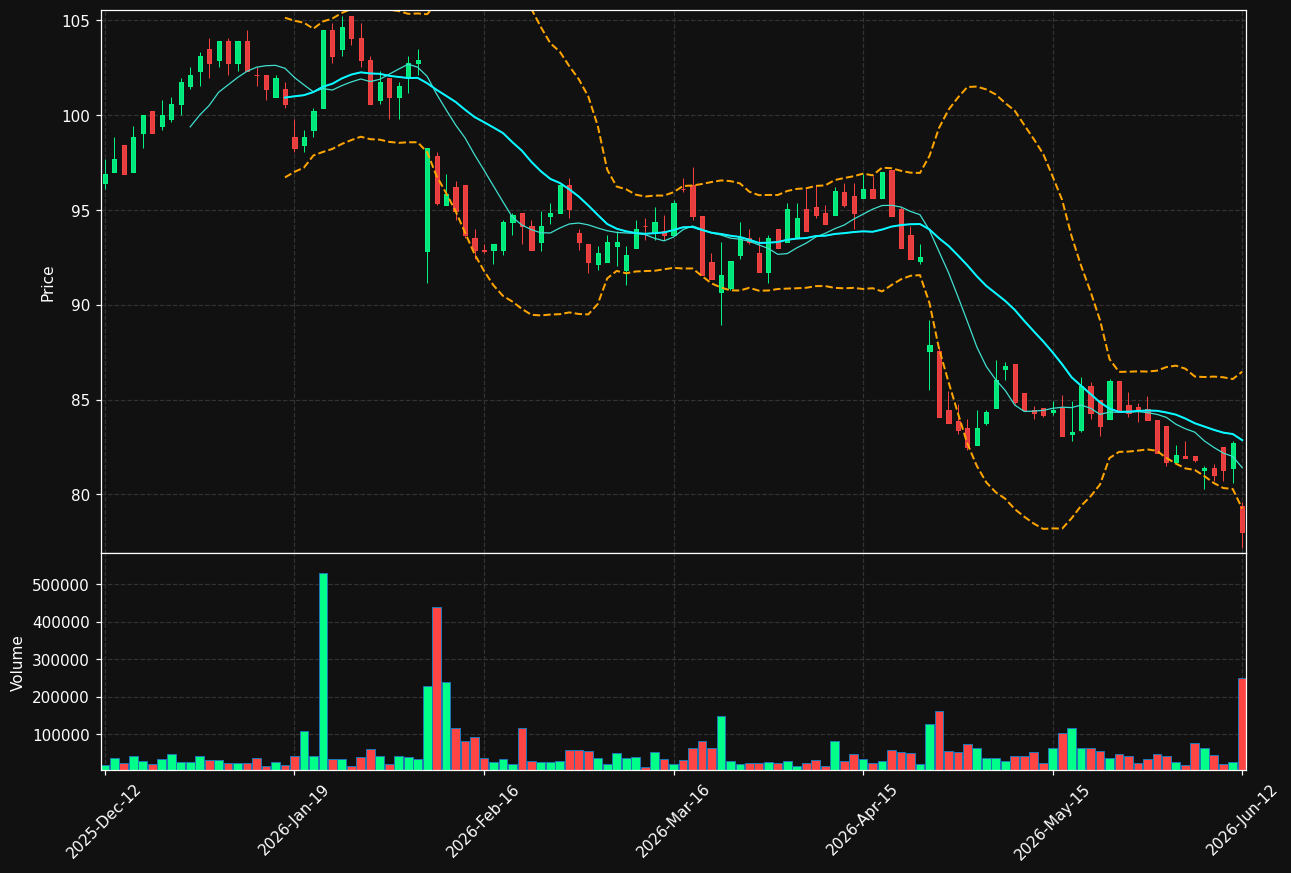
Task: Click the 2025-Dec-12 date label
Action: pos(104,821)
